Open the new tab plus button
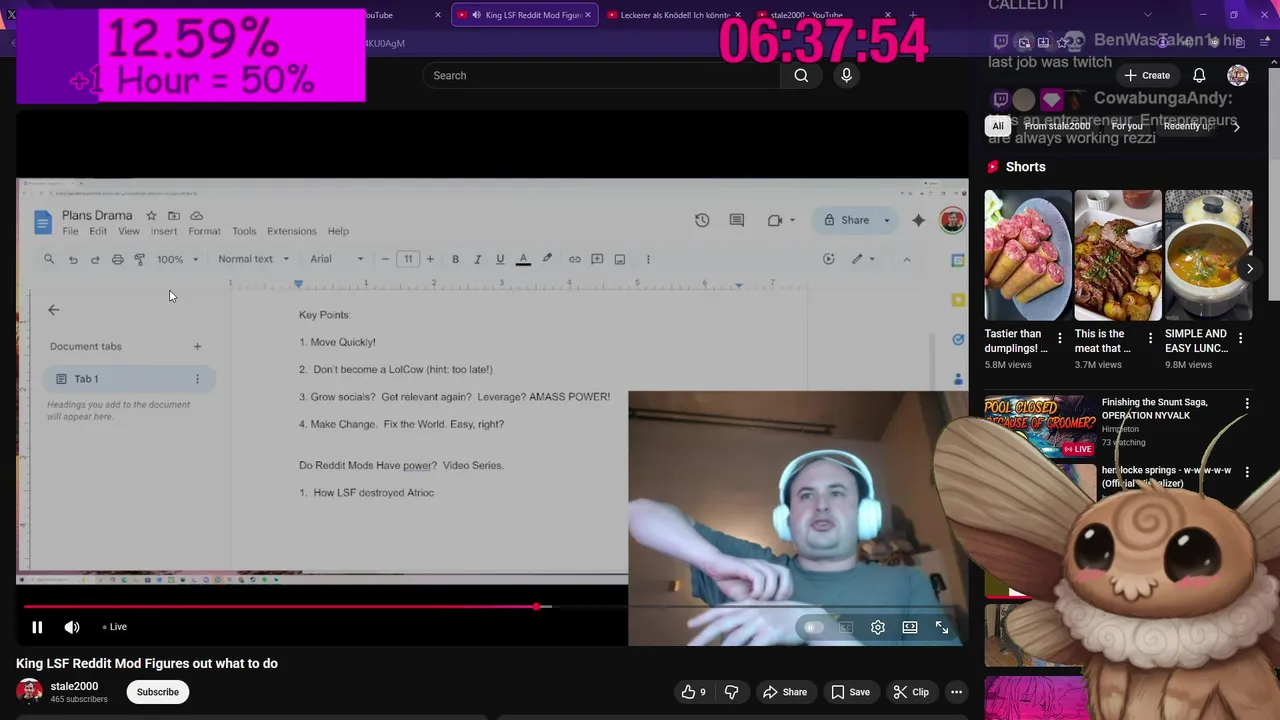The width and height of the screenshot is (1280, 720). pyautogui.click(x=912, y=15)
